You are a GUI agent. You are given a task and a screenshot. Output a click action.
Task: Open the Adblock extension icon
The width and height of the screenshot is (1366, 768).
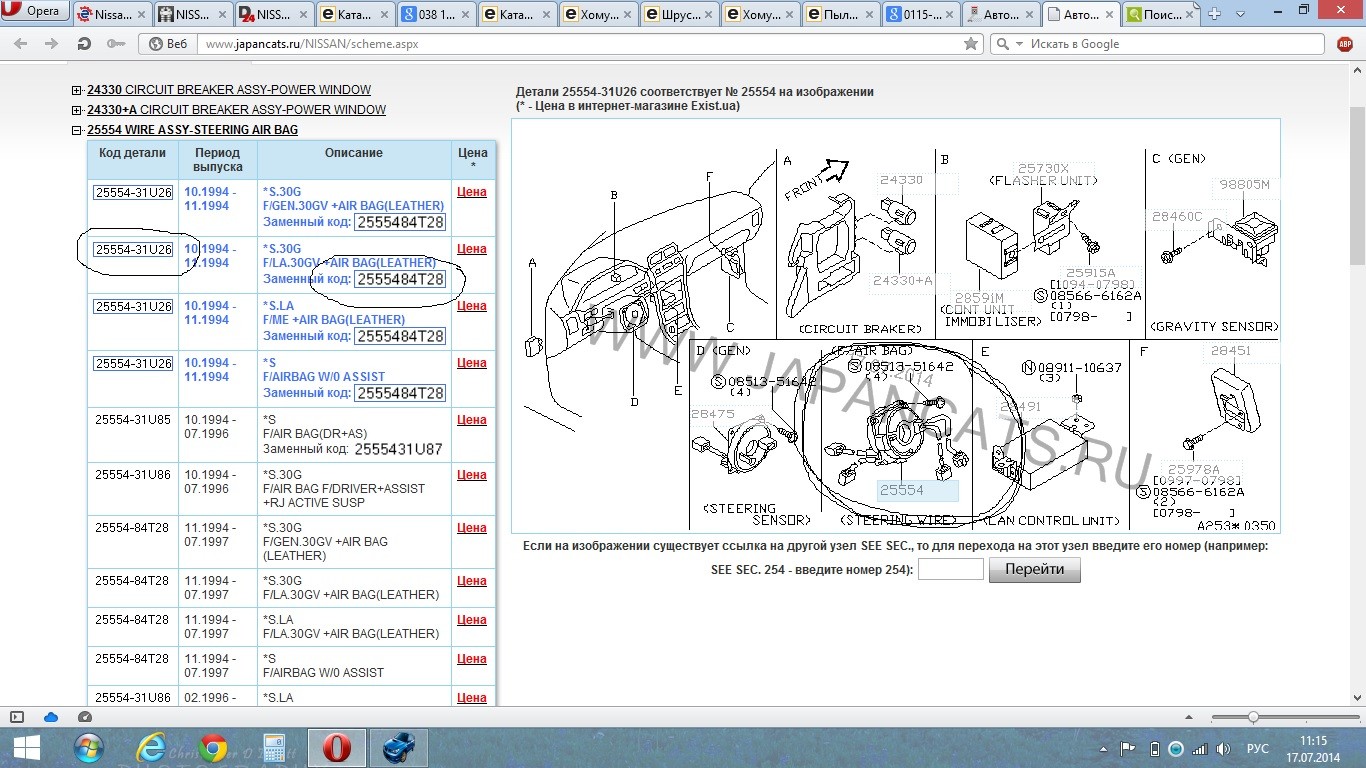pyautogui.click(x=1345, y=44)
